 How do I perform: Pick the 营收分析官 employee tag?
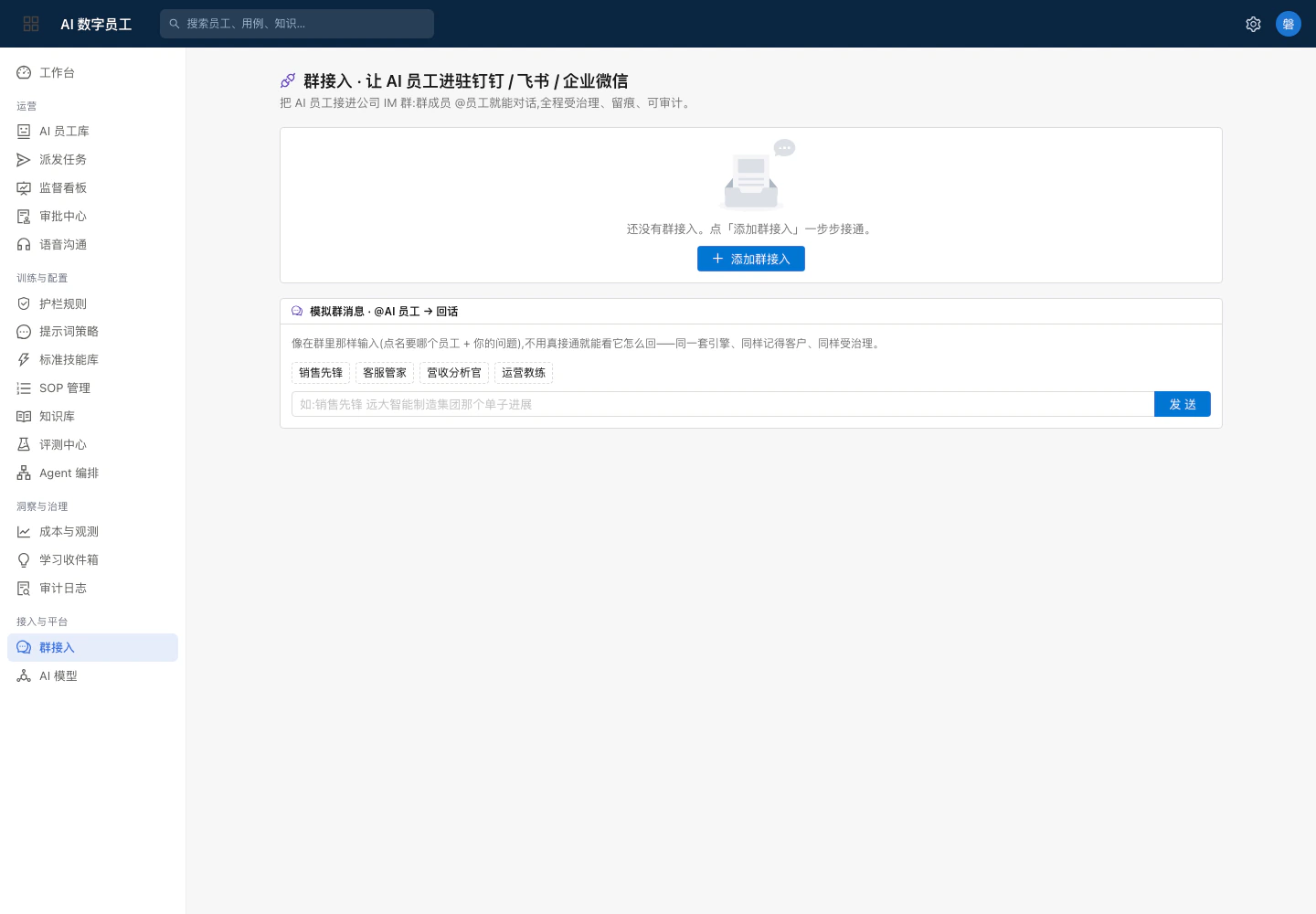tap(454, 373)
